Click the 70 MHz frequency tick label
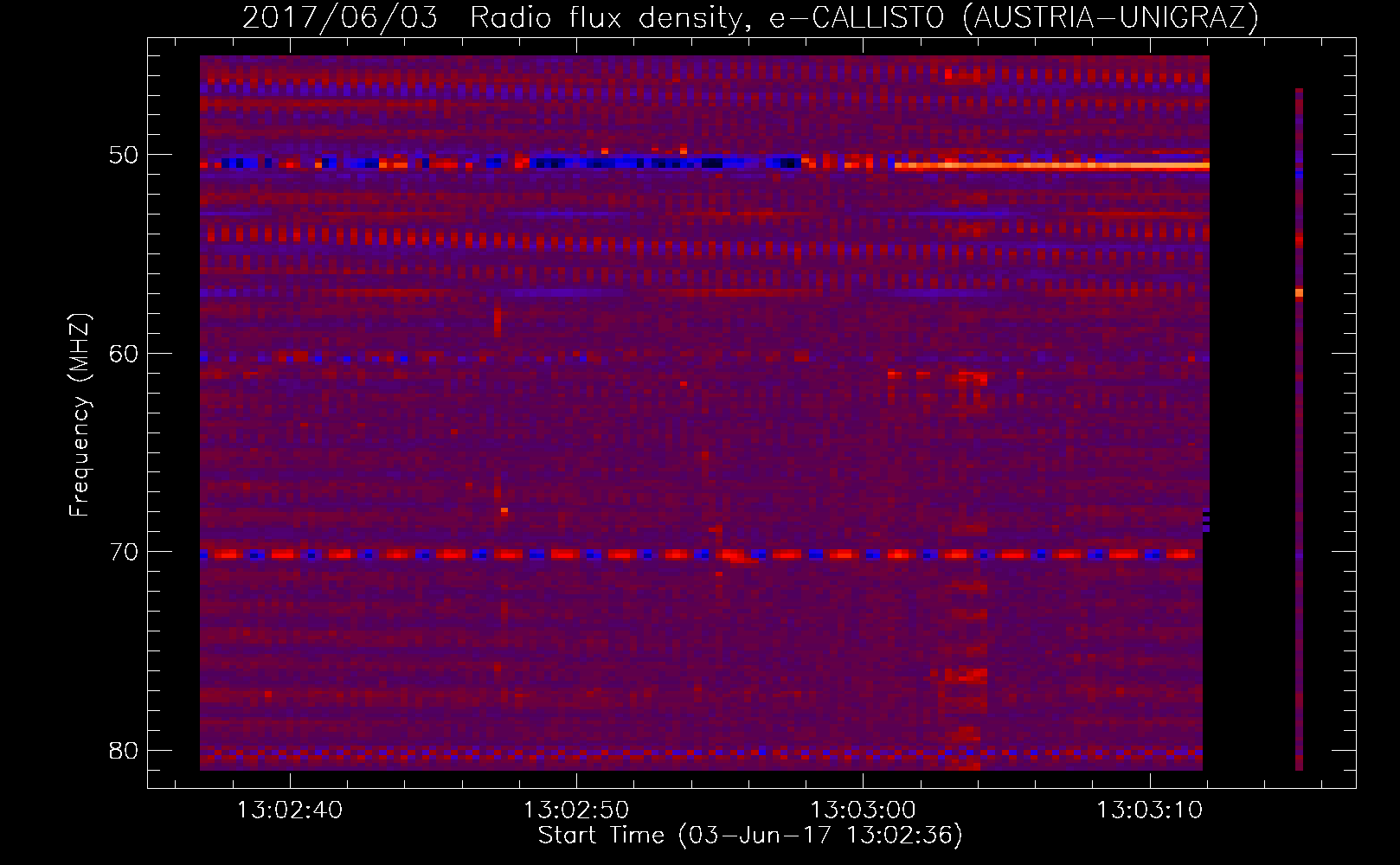This screenshot has height=865, width=1400. [124, 552]
